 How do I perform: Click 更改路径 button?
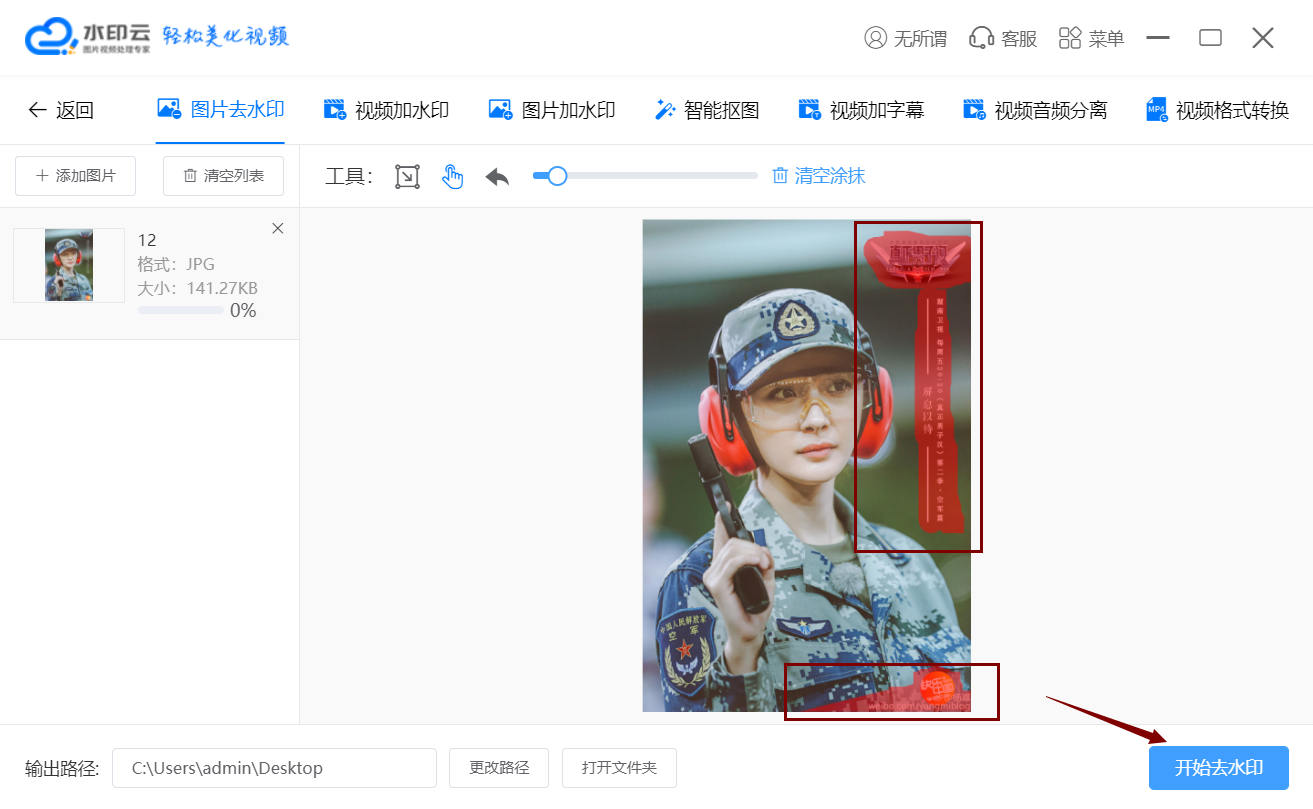(499, 768)
